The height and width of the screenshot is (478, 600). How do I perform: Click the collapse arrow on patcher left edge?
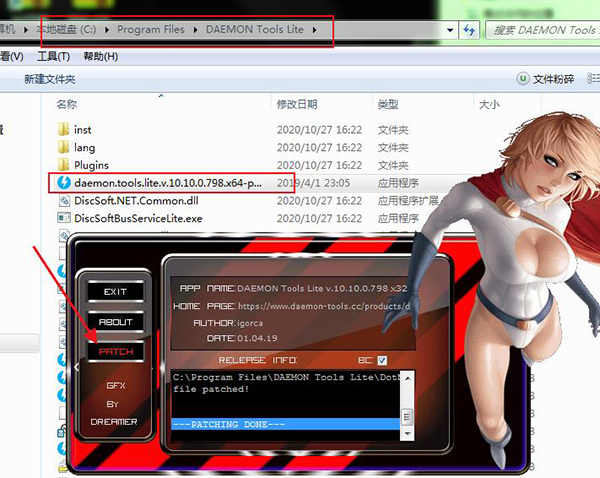pyautogui.click(x=77, y=368)
